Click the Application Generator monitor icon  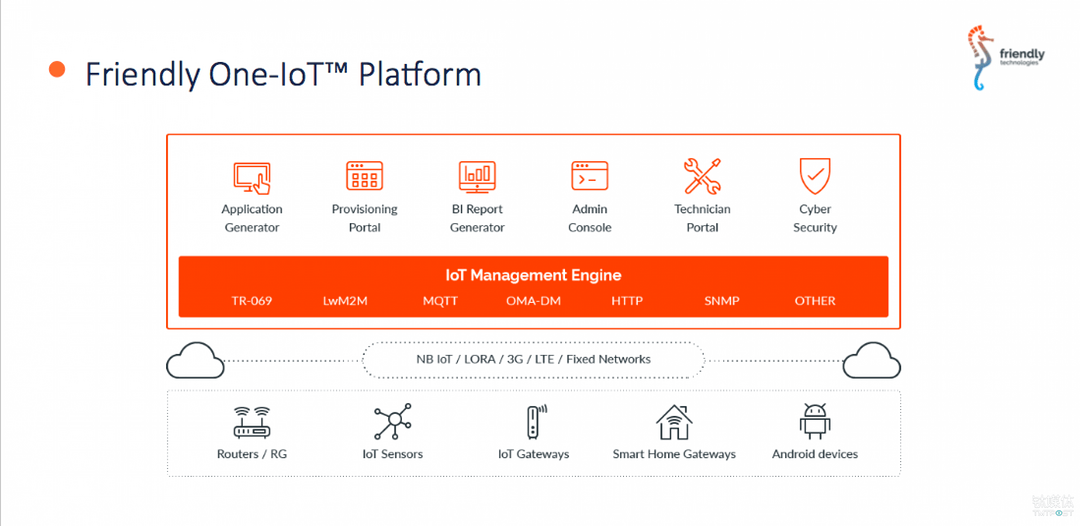(252, 178)
